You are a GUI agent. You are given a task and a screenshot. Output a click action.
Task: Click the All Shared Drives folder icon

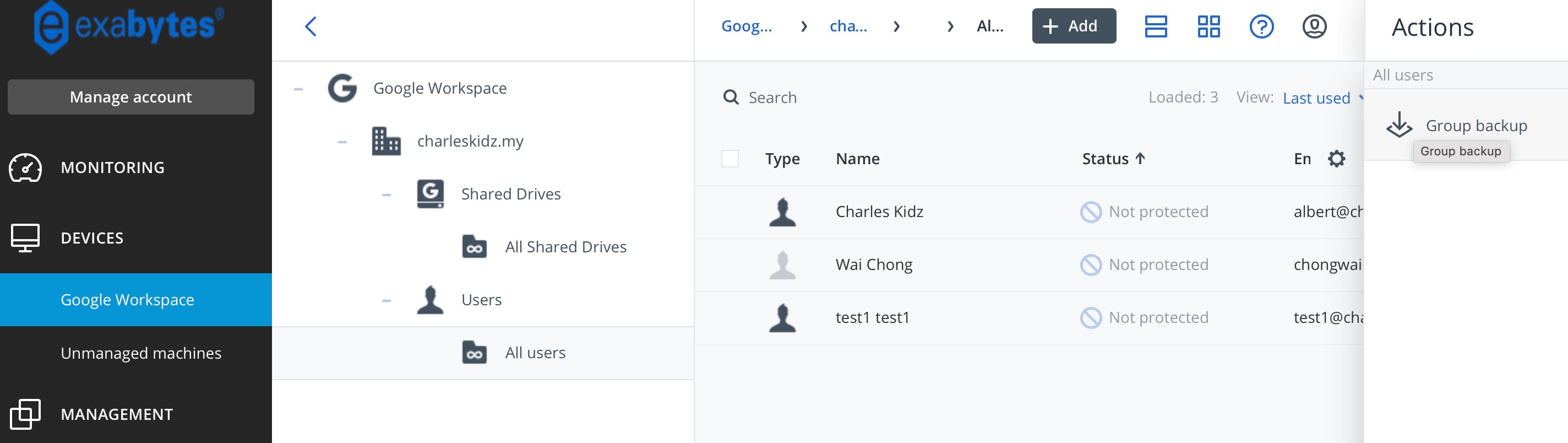474,247
